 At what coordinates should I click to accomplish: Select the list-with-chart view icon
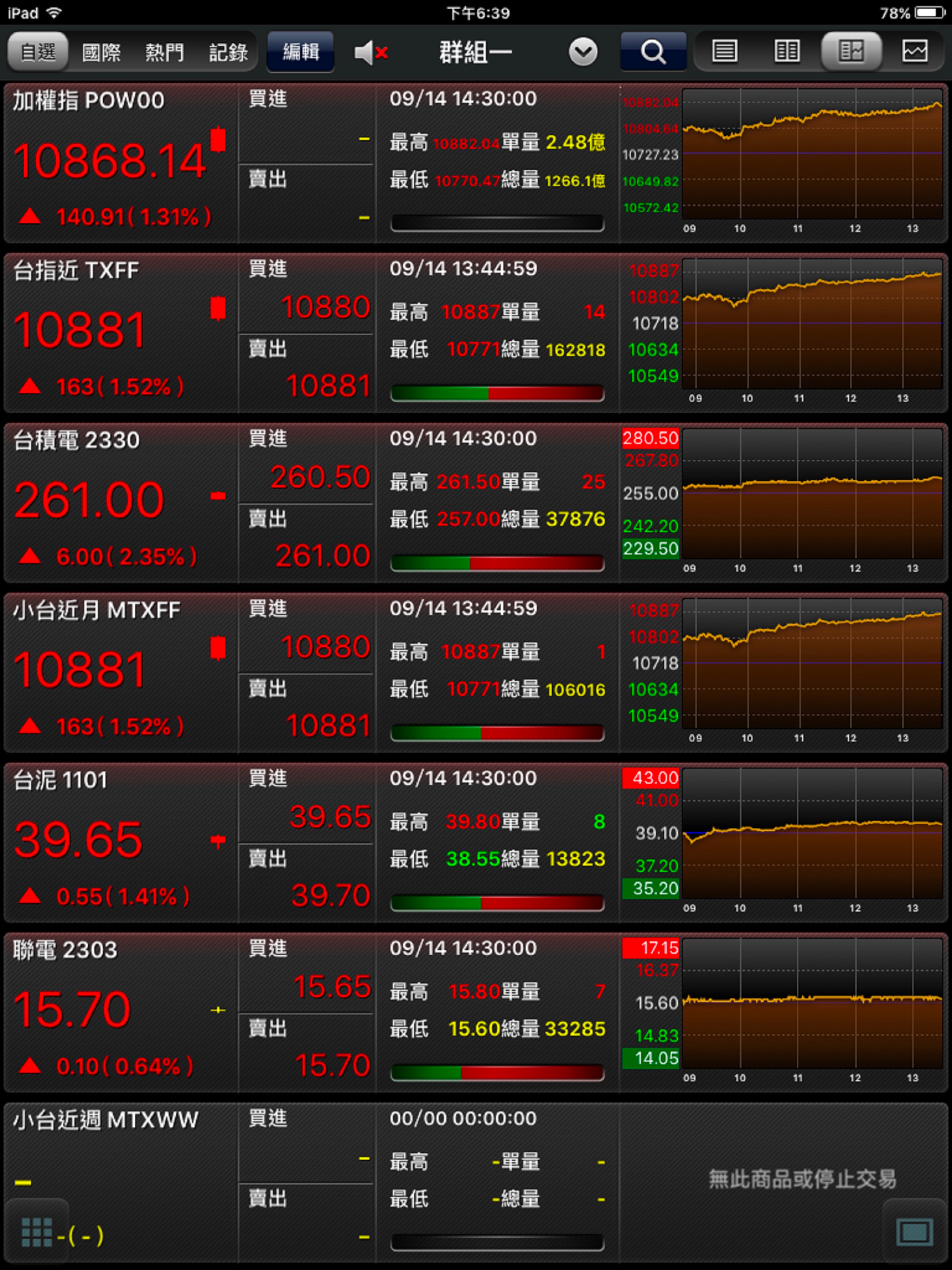pos(851,52)
